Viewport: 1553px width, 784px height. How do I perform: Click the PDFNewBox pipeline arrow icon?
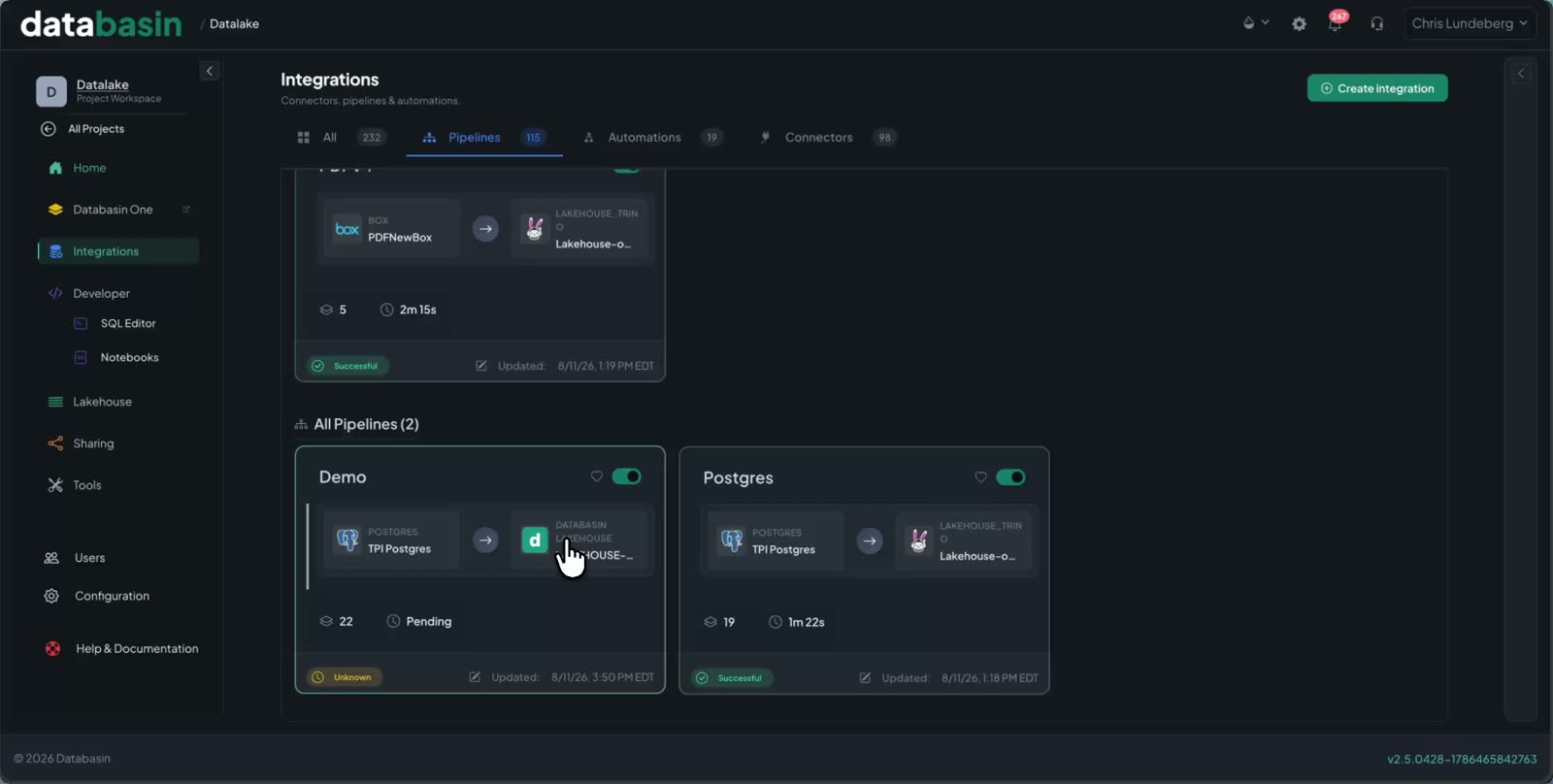(x=485, y=229)
